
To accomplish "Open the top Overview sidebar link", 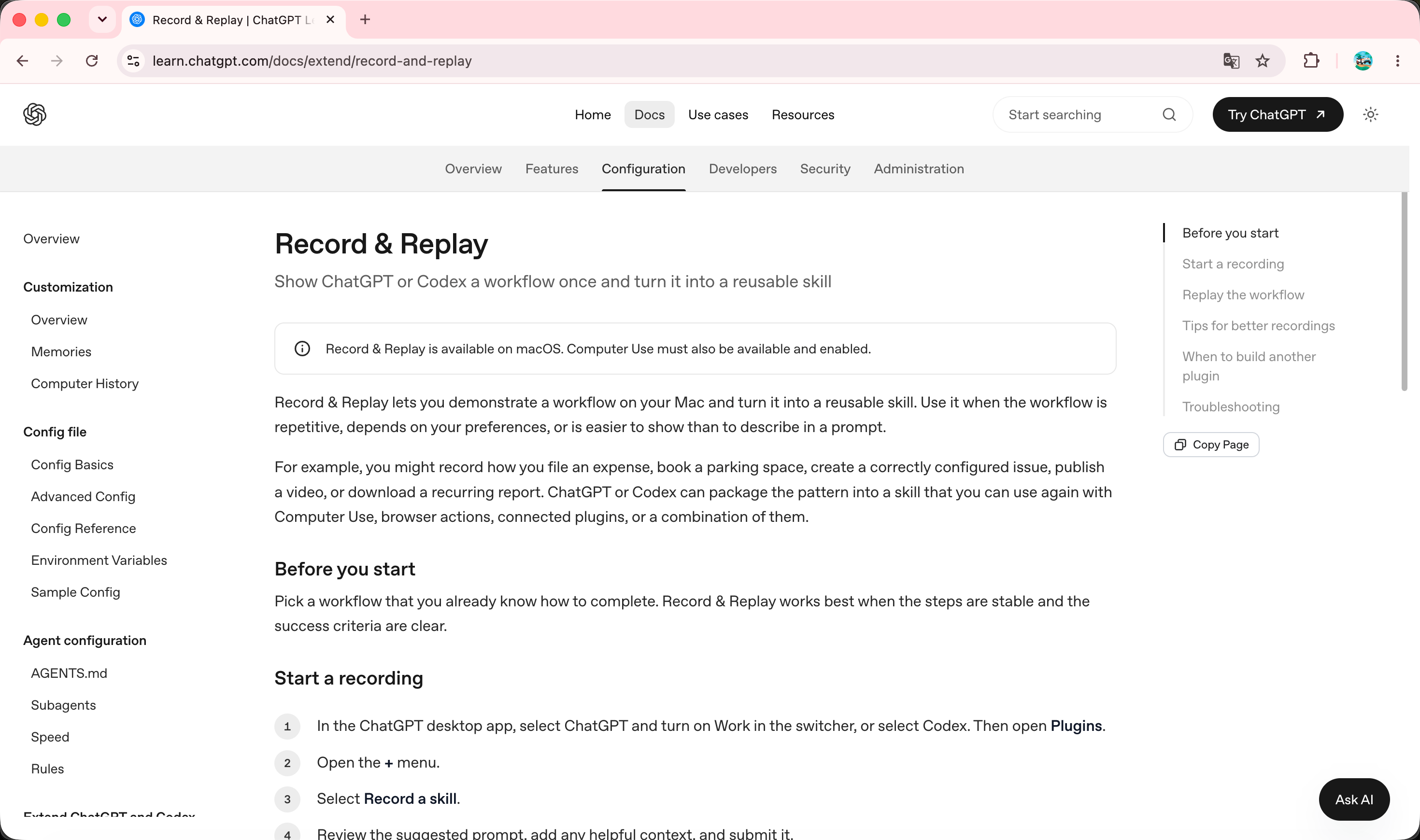I will point(52,239).
